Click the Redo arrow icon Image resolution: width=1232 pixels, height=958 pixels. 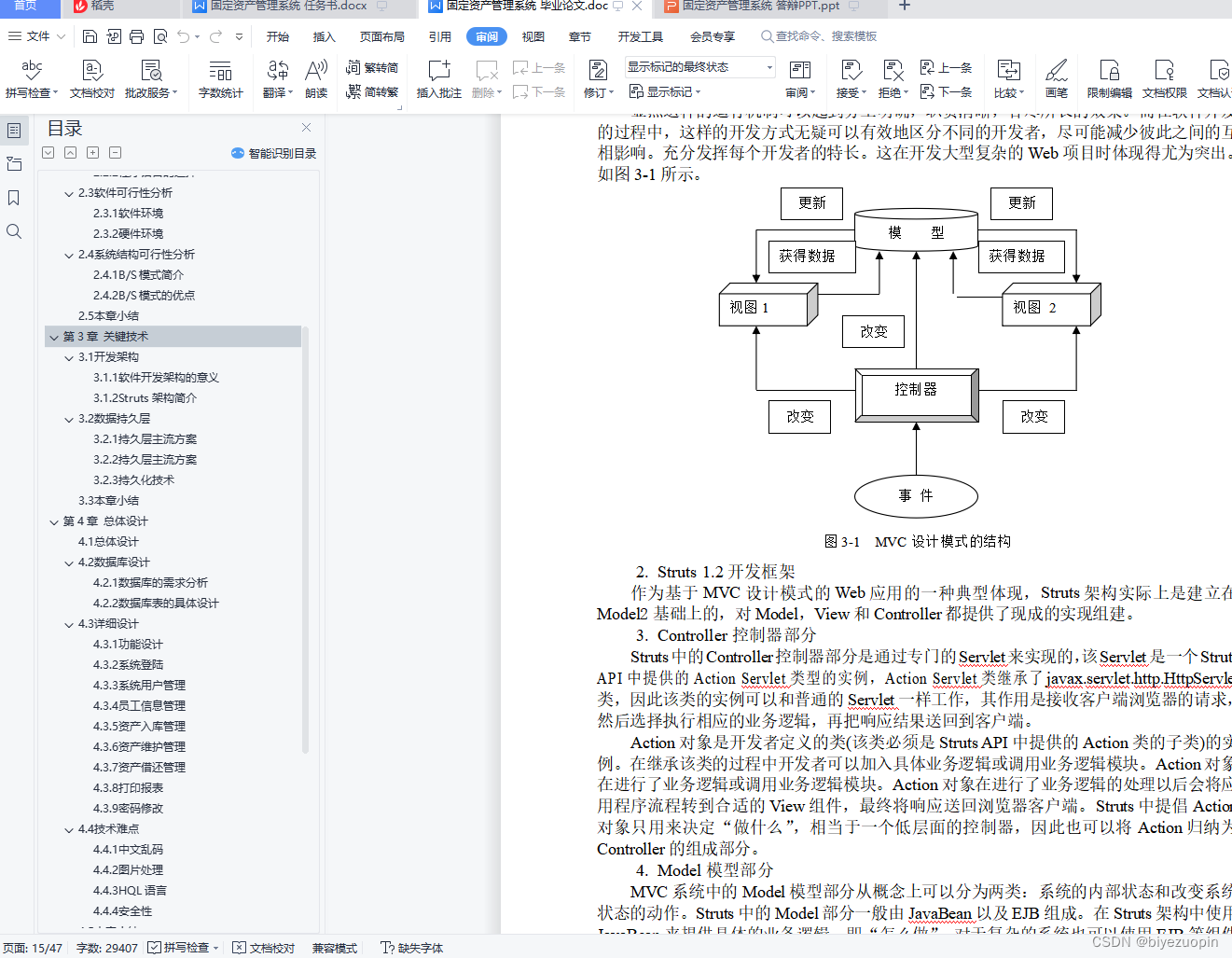[215, 36]
